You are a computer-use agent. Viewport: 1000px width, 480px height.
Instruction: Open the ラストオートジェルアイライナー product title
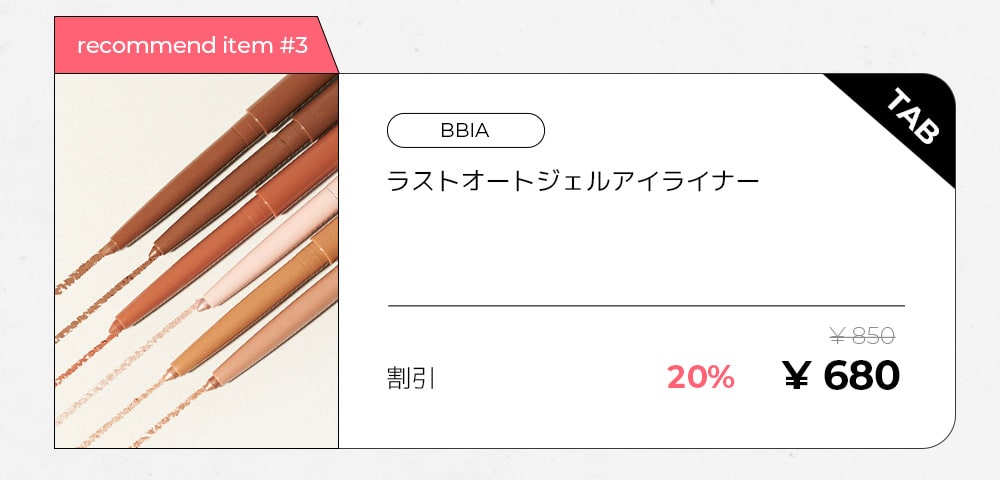573,182
